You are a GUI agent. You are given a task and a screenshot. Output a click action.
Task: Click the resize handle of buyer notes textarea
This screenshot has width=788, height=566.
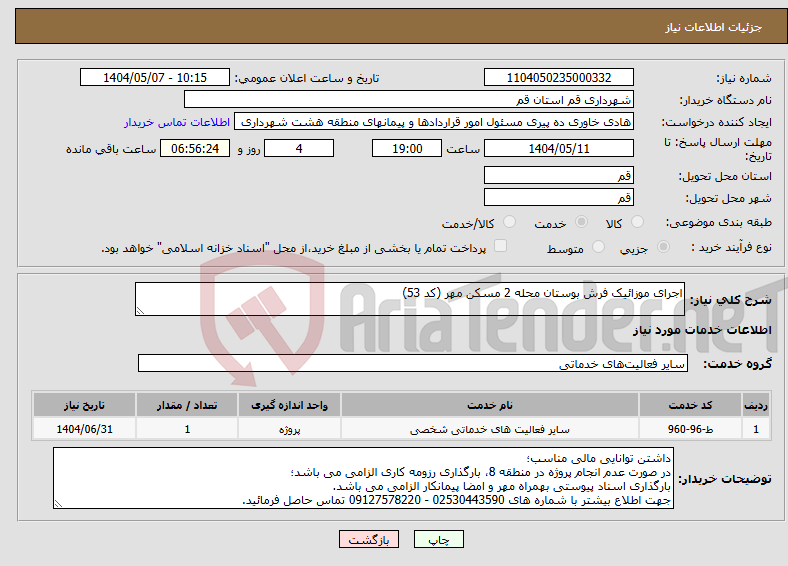[58, 504]
